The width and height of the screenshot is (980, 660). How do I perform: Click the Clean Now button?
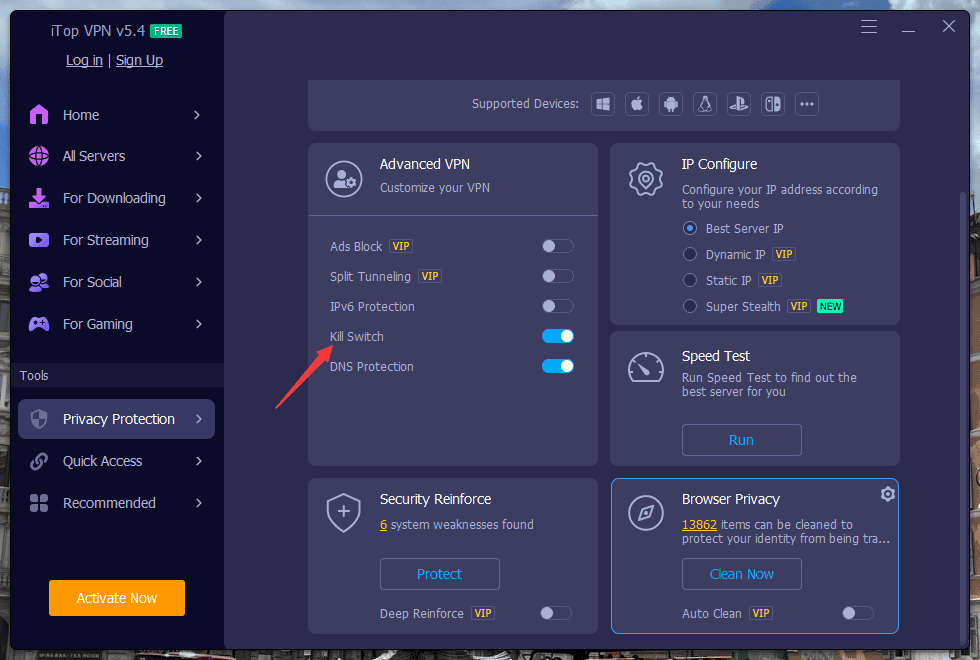point(741,574)
